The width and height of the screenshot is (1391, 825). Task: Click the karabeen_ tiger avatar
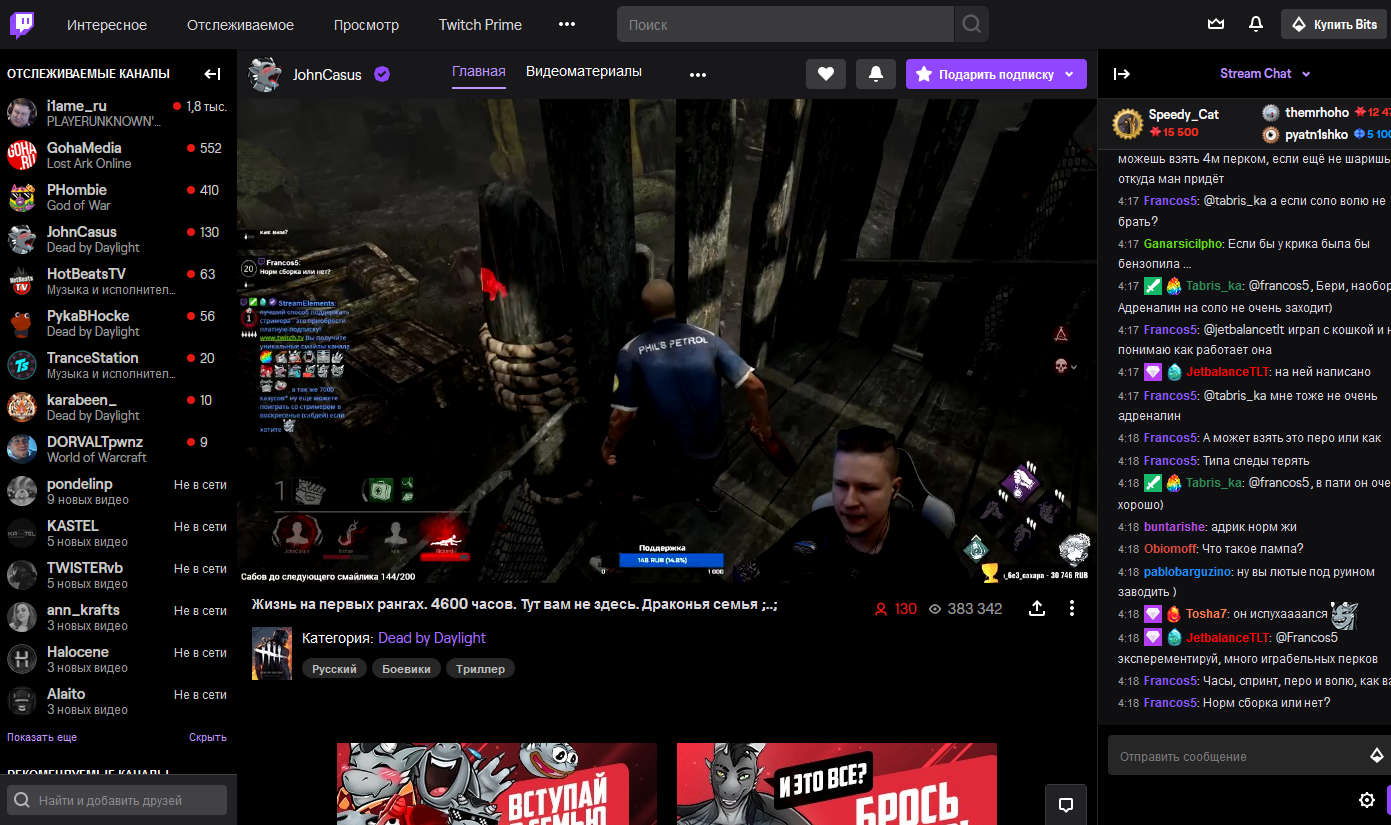(x=22, y=407)
